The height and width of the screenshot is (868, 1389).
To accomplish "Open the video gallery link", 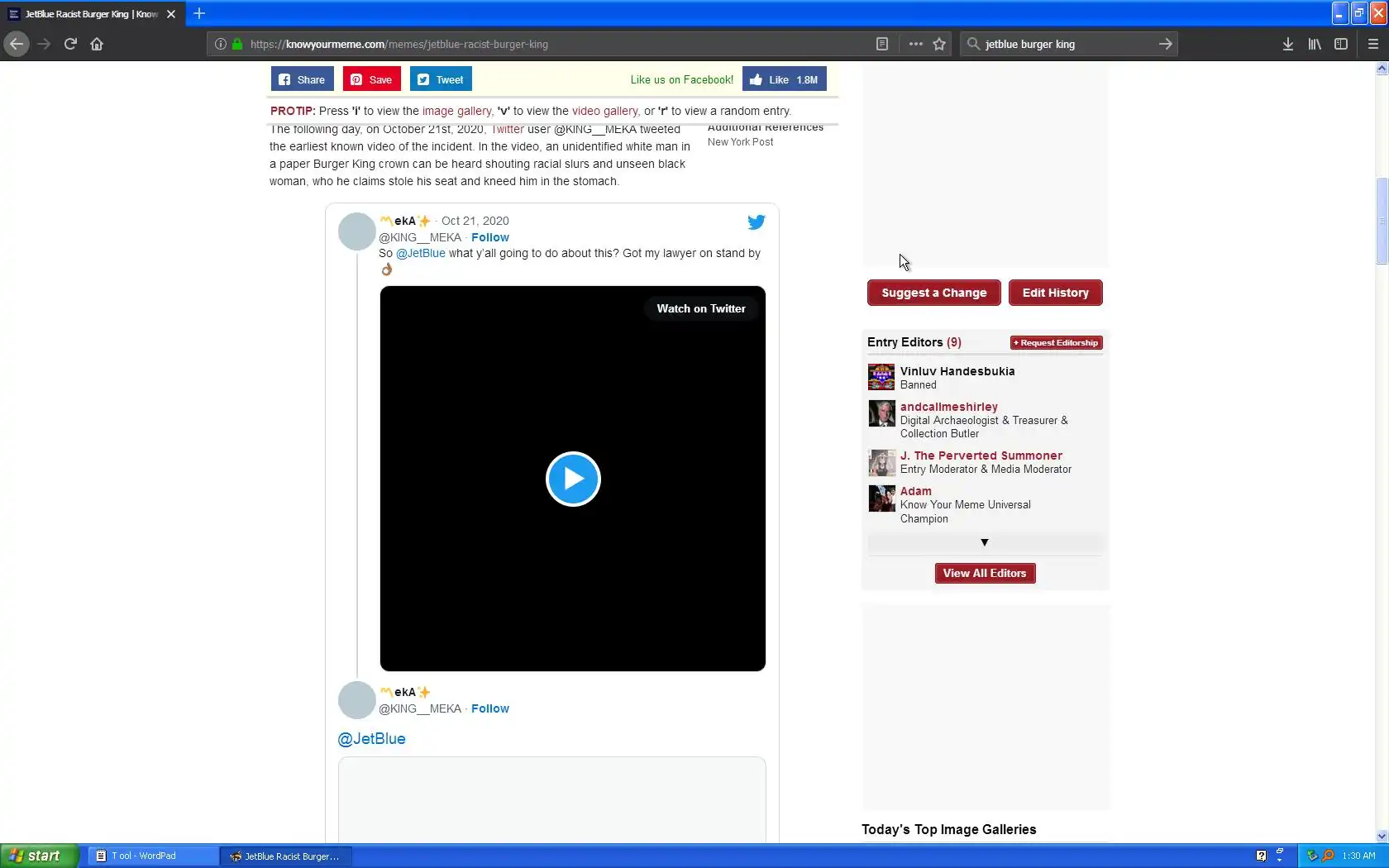I will (604, 111).
